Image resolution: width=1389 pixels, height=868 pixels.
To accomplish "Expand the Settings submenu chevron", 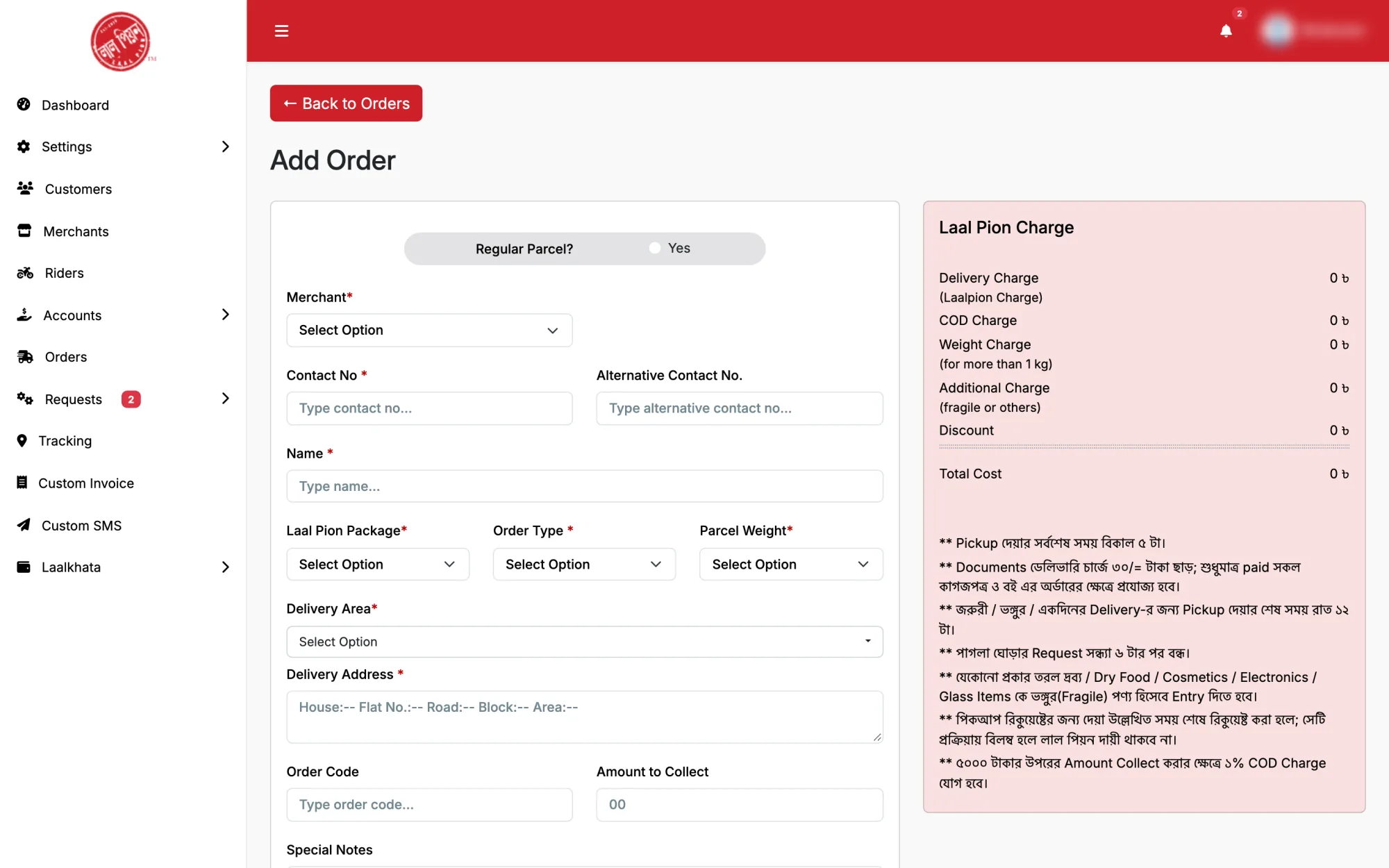I will (225, 147).
